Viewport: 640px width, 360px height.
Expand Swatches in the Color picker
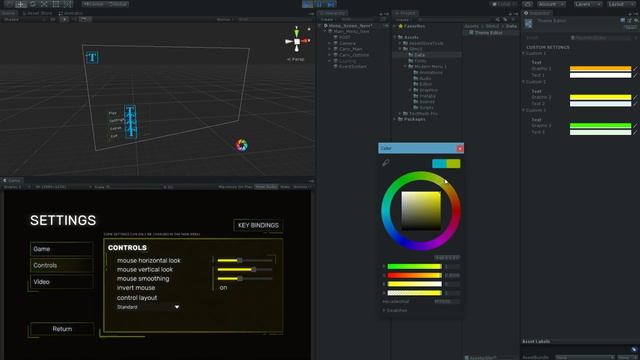384,311
